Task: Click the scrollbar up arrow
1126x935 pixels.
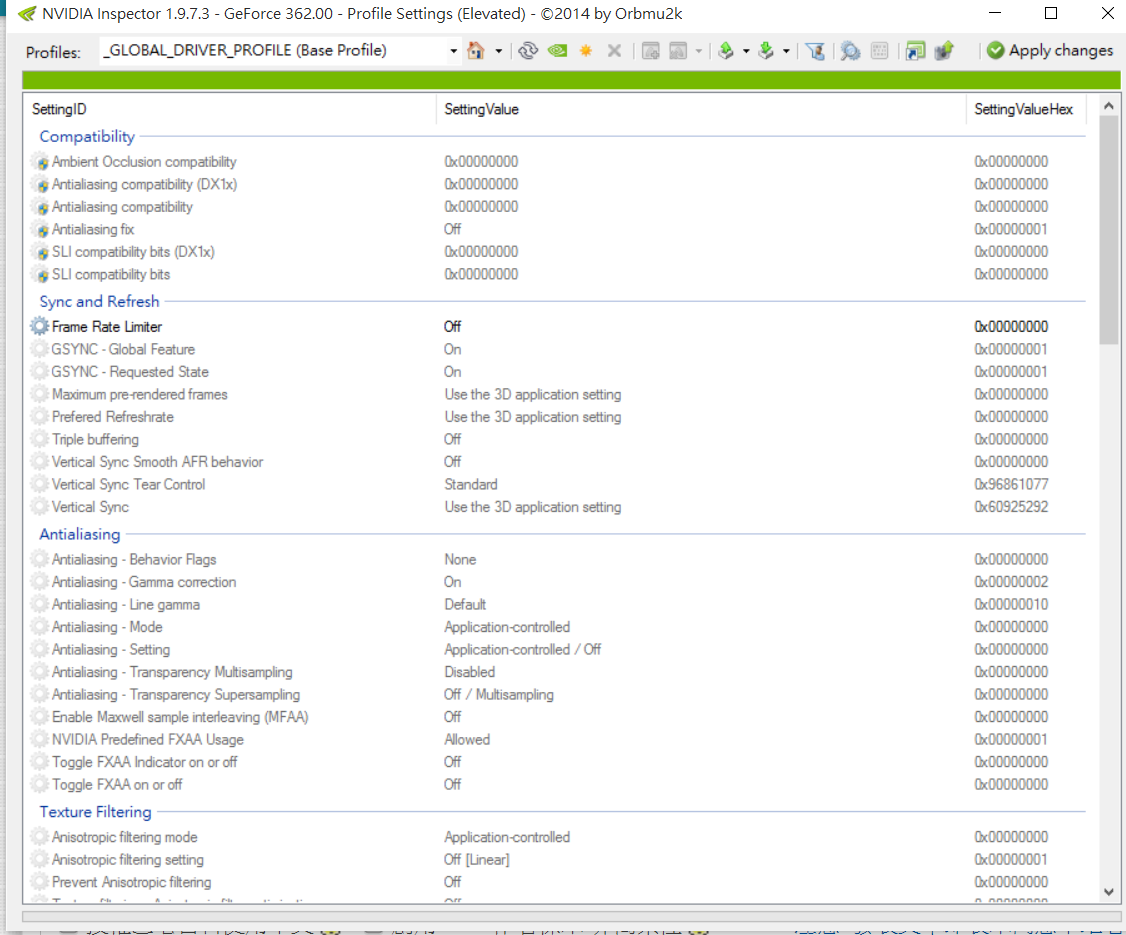Action: 1109,106
